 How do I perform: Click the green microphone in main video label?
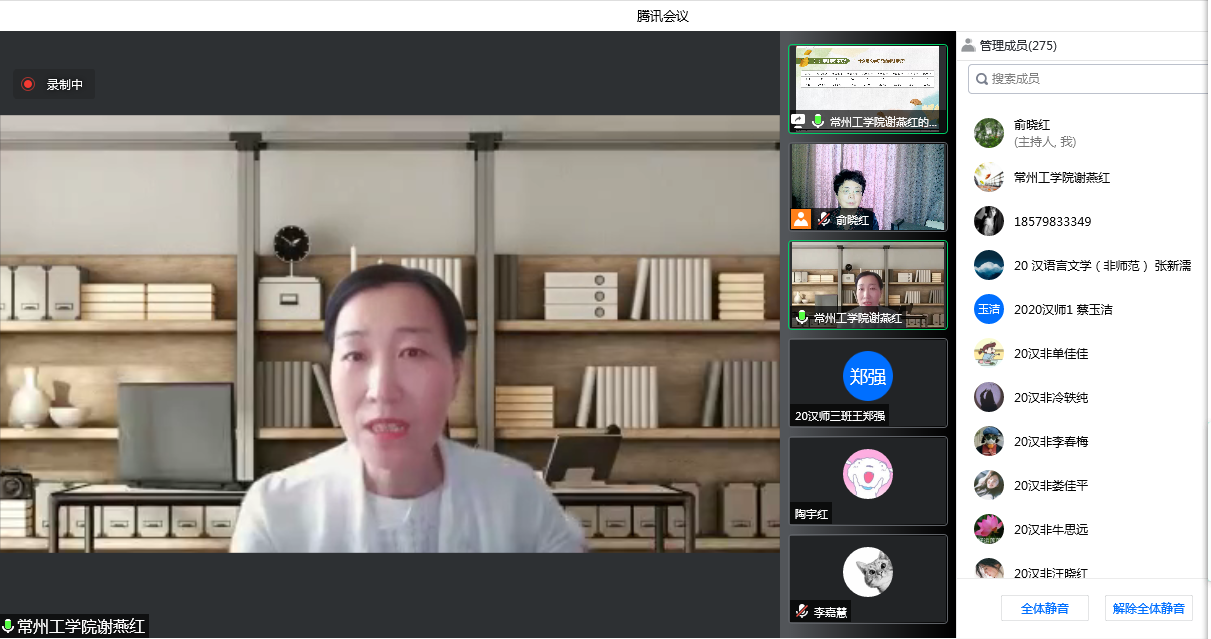[x=8, y=627]
